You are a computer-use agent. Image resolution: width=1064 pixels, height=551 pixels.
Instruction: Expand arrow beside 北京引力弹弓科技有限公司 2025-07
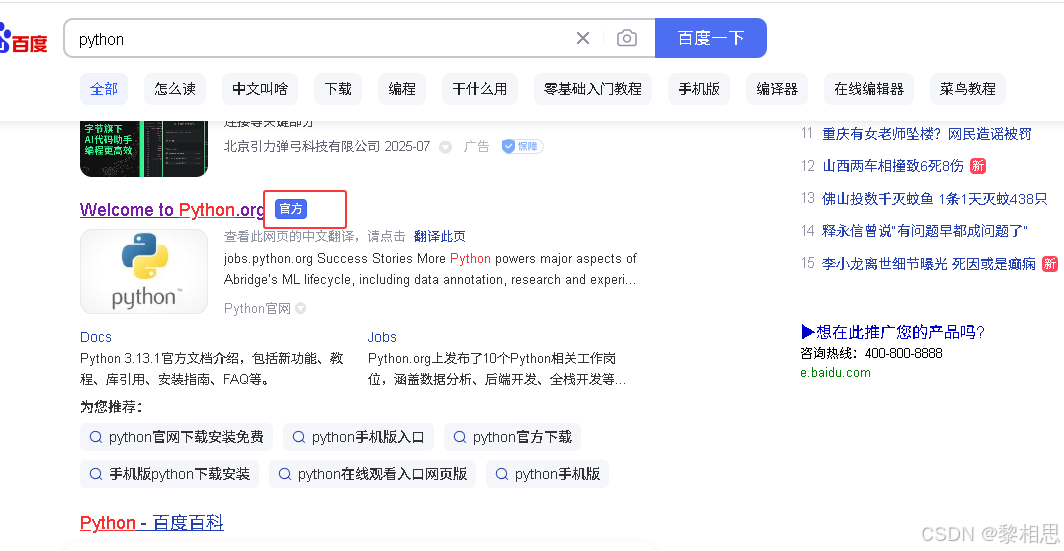click(445, 147)
